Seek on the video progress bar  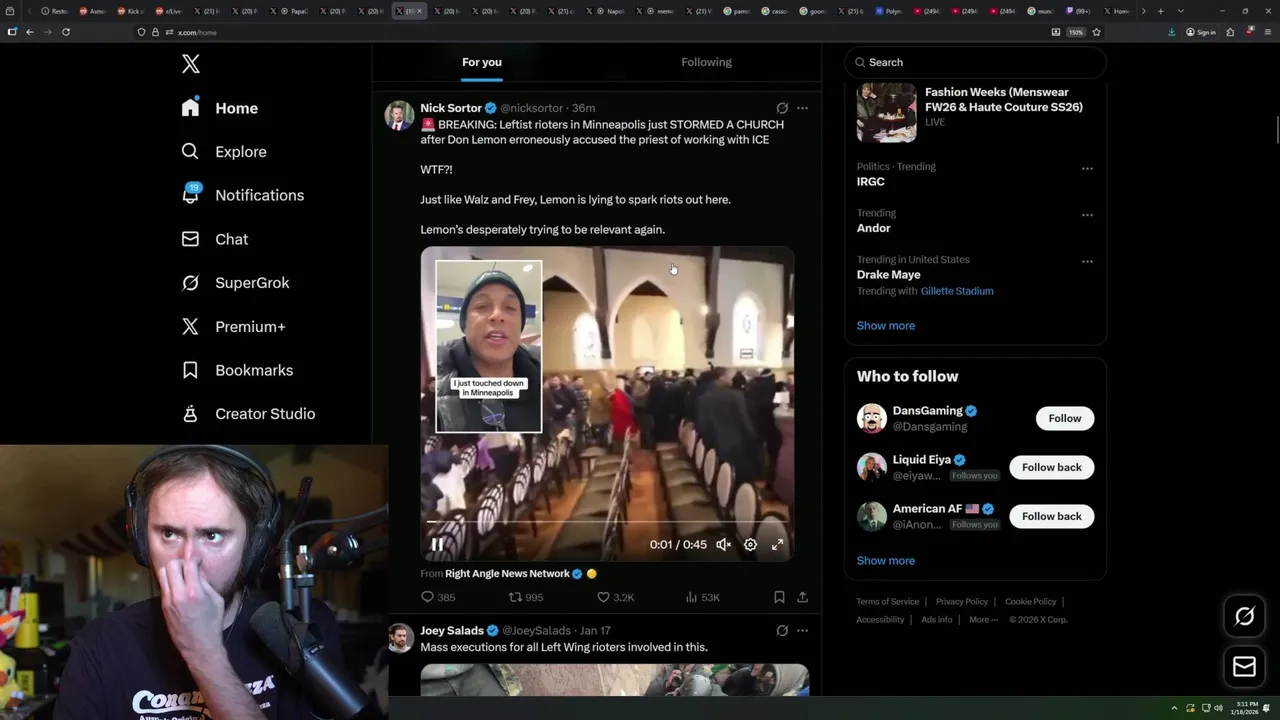[x=607, y=521]
